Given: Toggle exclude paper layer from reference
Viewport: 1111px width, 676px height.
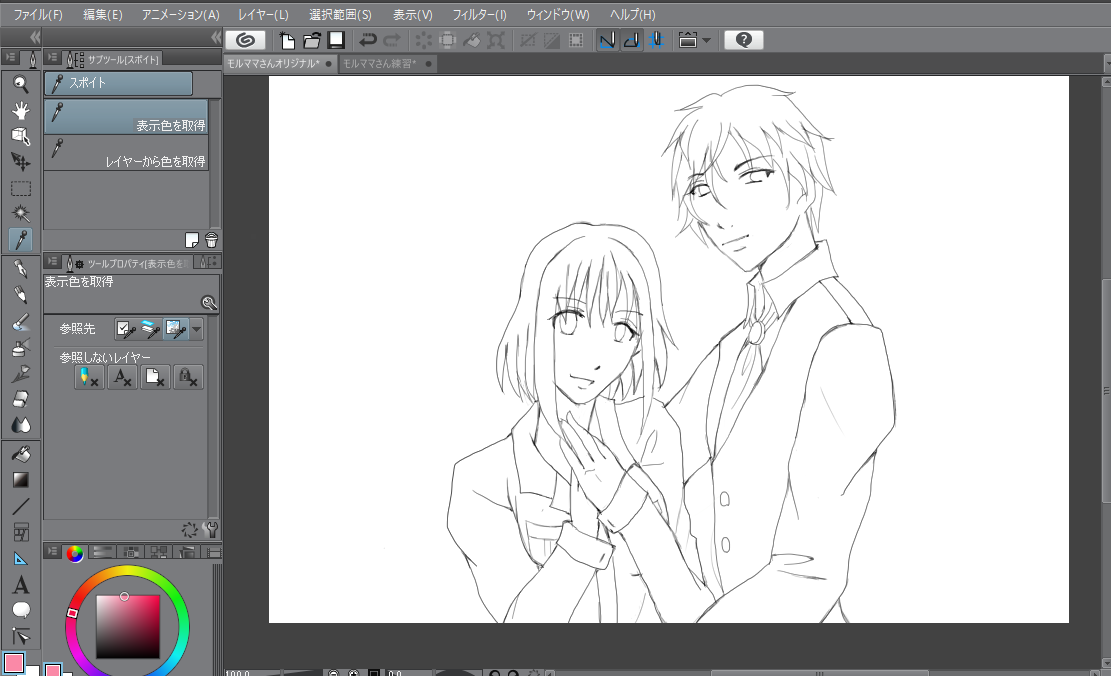Looking at the screenshot, I should [155, 378].
